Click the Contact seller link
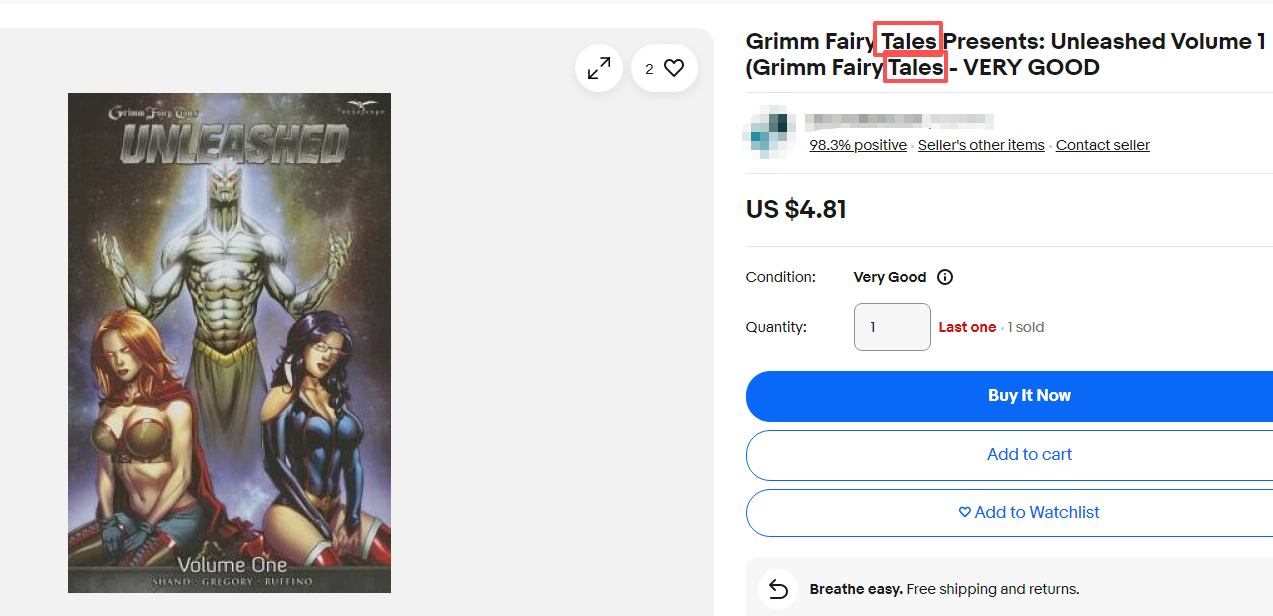The image size is (1273, 616). [x=1102, y=145]
